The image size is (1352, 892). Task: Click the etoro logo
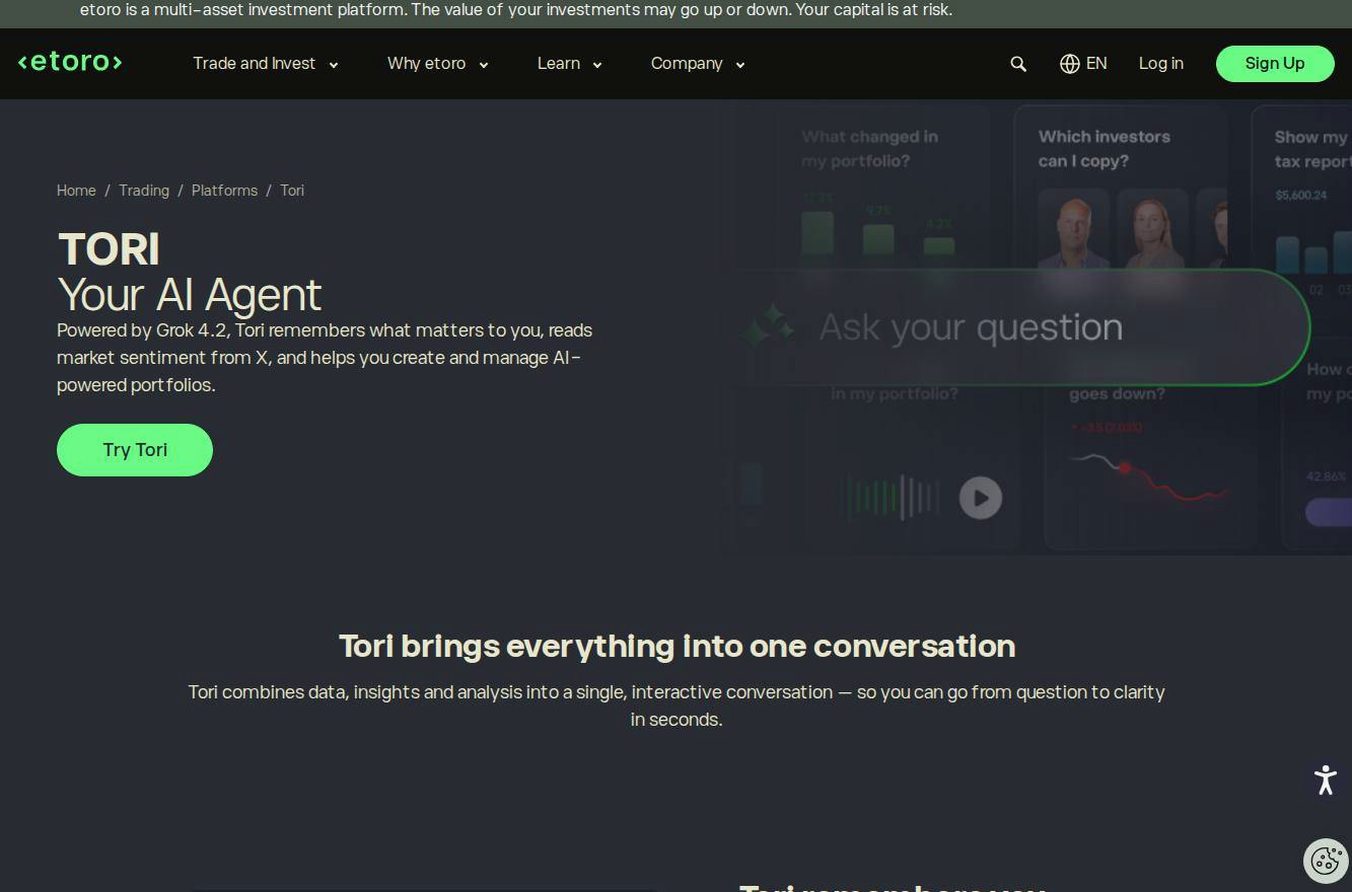70,62
